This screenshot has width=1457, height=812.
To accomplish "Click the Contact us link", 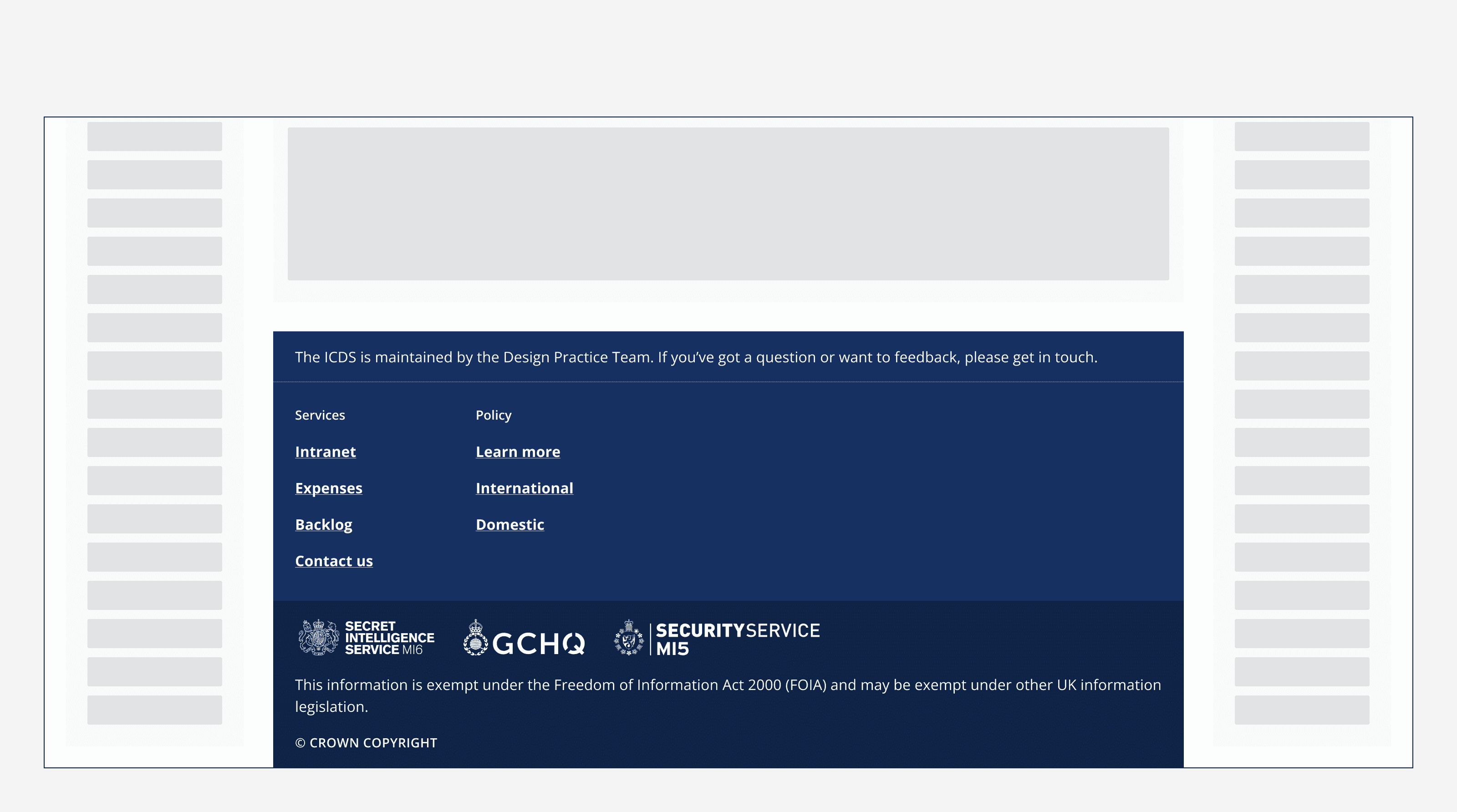I will coord(334,560).
